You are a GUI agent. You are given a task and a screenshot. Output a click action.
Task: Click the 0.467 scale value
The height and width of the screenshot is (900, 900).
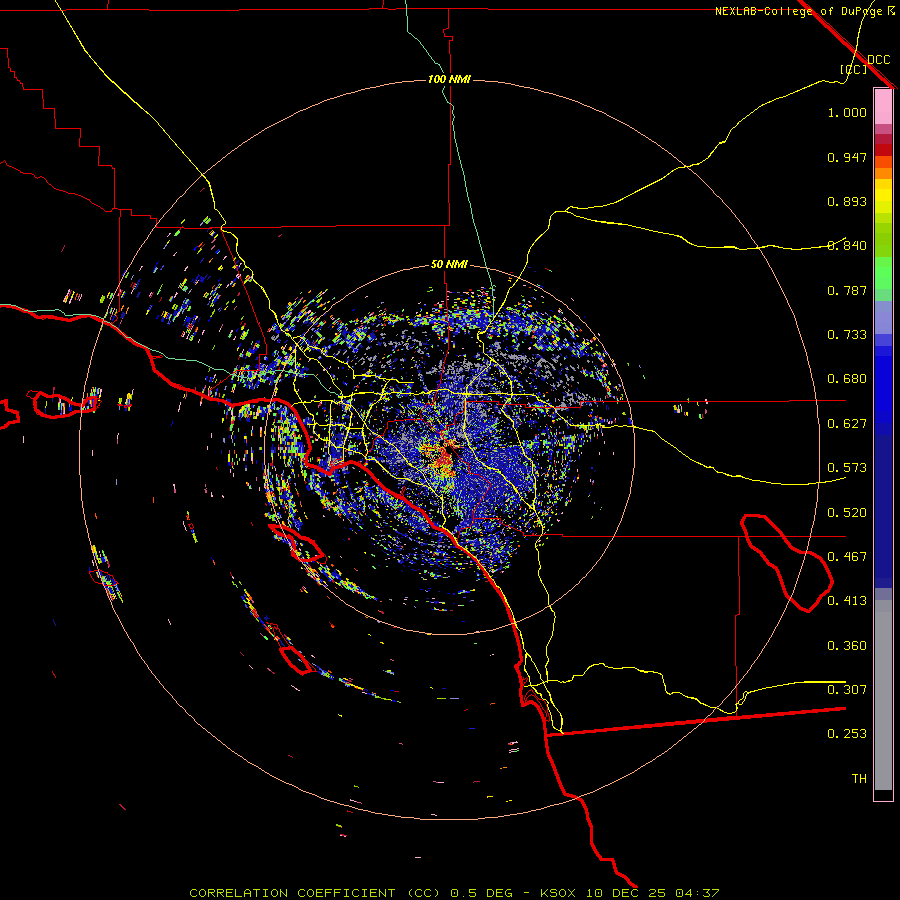point(847,557)
